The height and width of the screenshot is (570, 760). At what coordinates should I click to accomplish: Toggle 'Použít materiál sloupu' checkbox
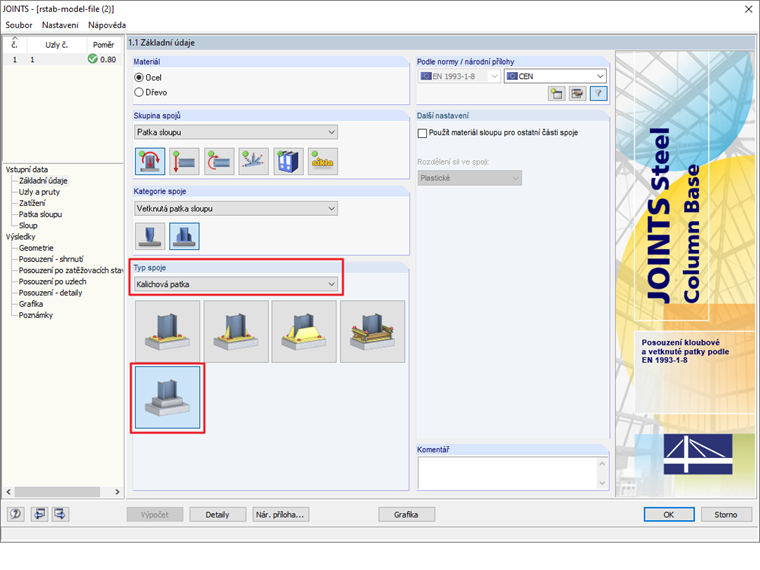(422, 133)
